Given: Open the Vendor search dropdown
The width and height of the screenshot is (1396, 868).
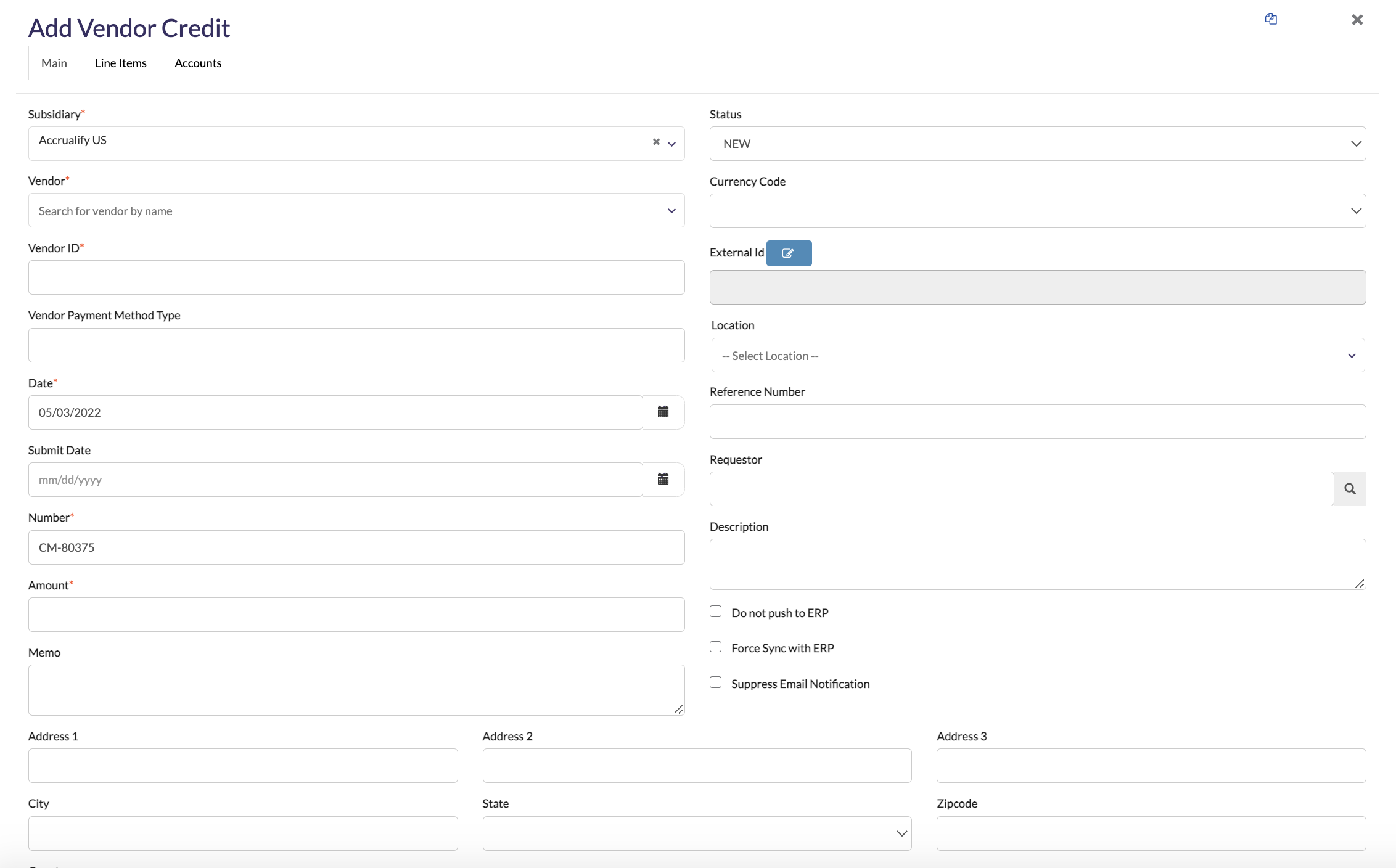Looking at the screenshot, I should (356, 211).
